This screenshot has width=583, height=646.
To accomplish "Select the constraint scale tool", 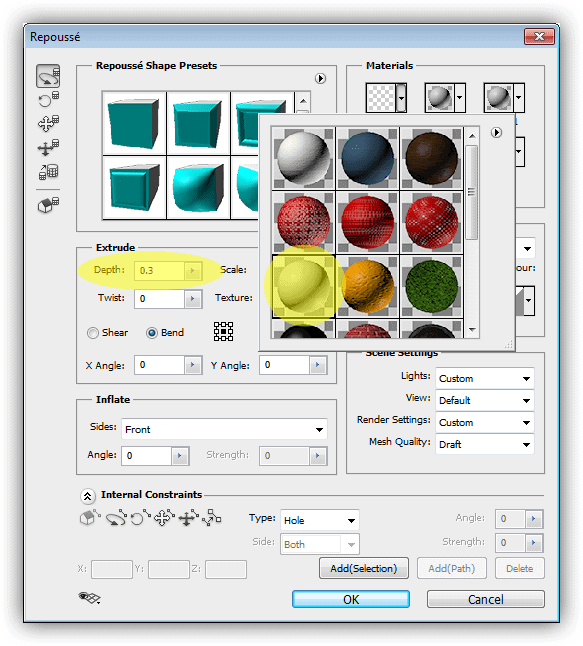I will point(213,517).
